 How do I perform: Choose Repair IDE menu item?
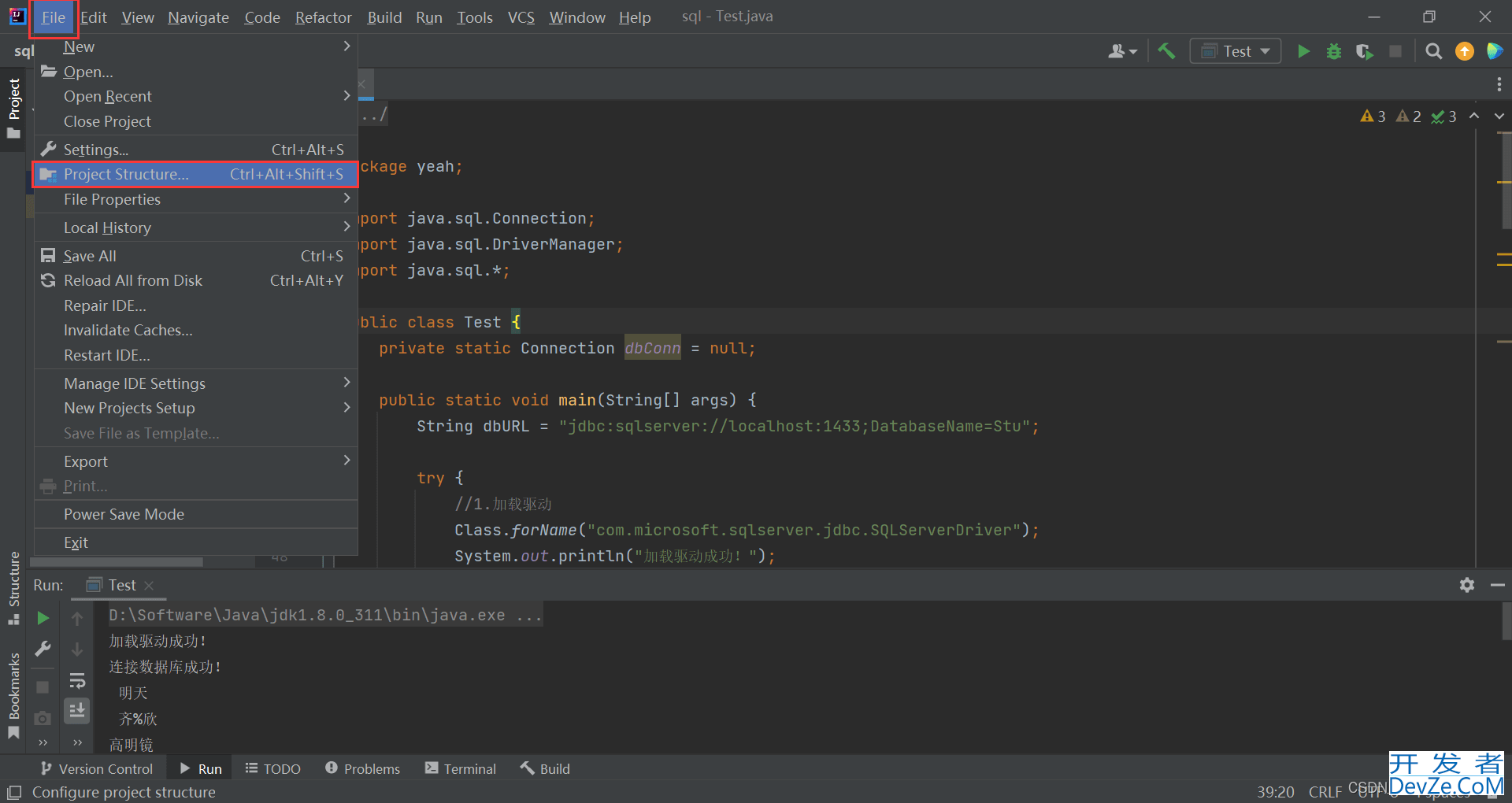(195, 305)
